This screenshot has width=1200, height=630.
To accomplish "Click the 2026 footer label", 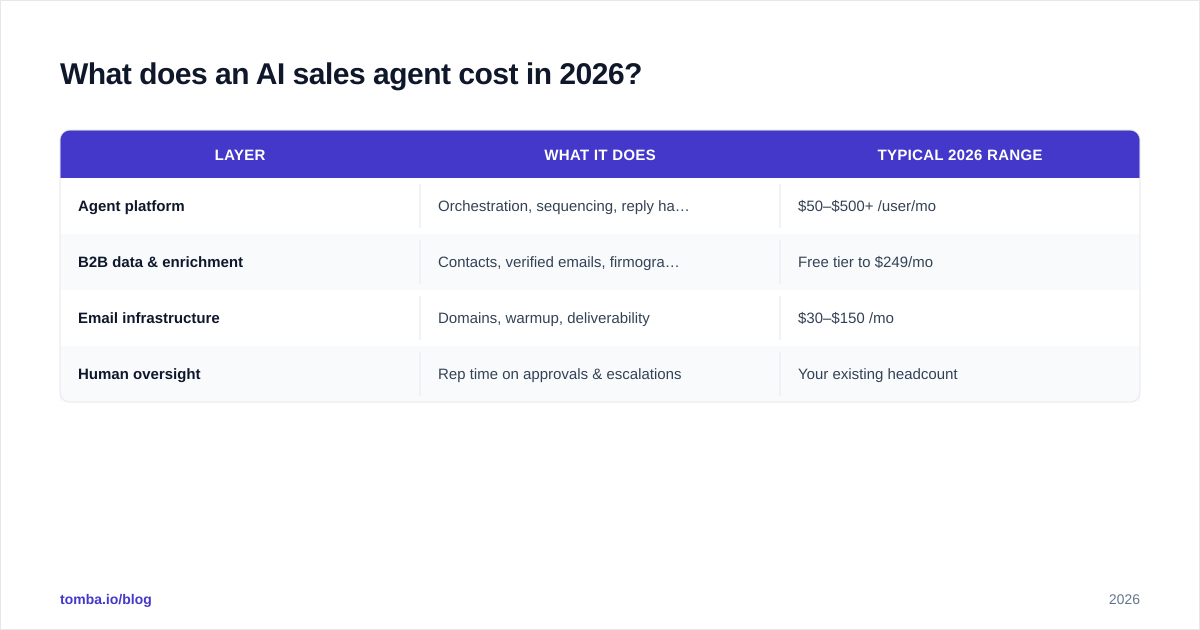I will 1124,599.
